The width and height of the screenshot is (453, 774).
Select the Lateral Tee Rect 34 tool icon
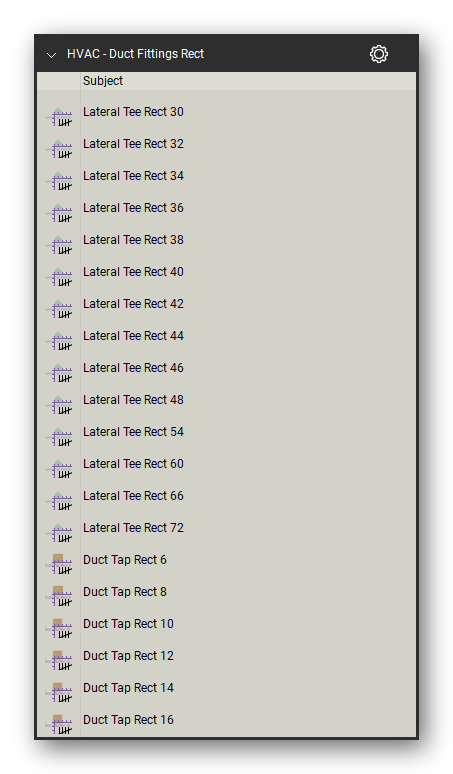[59, 181]
